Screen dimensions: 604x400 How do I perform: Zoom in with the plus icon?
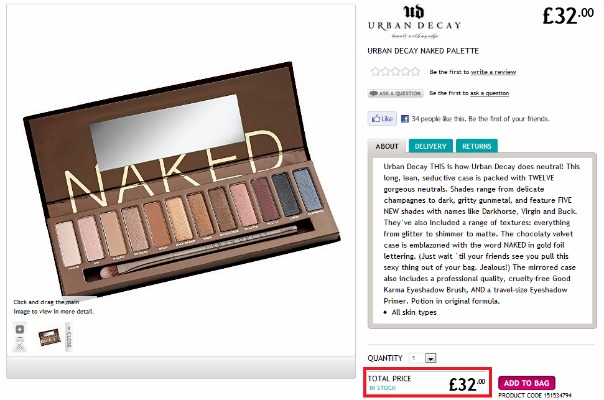coord(20,329)
